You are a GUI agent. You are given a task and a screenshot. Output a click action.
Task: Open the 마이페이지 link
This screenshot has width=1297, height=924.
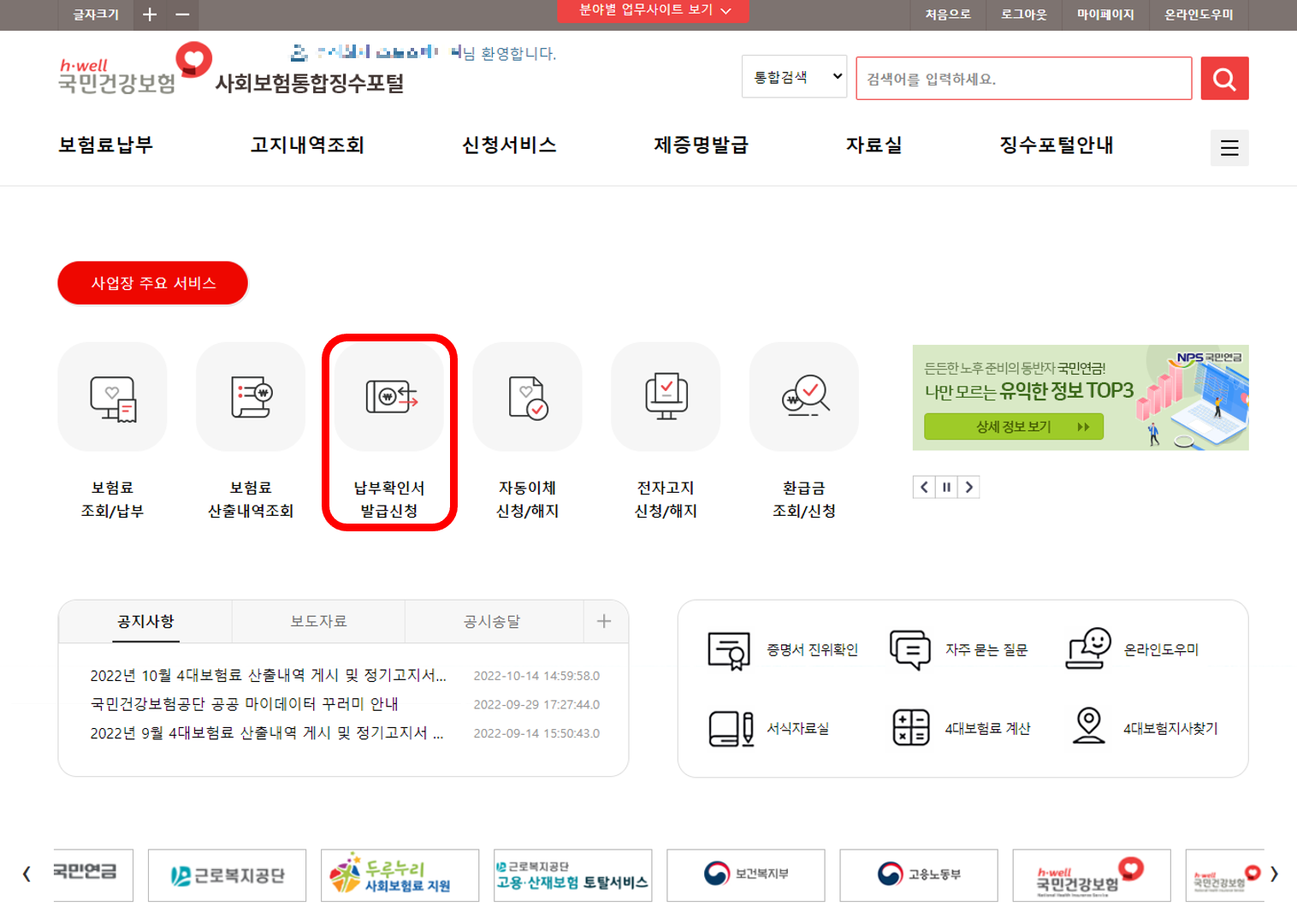pyautogui.click(x=1104, y=15)
